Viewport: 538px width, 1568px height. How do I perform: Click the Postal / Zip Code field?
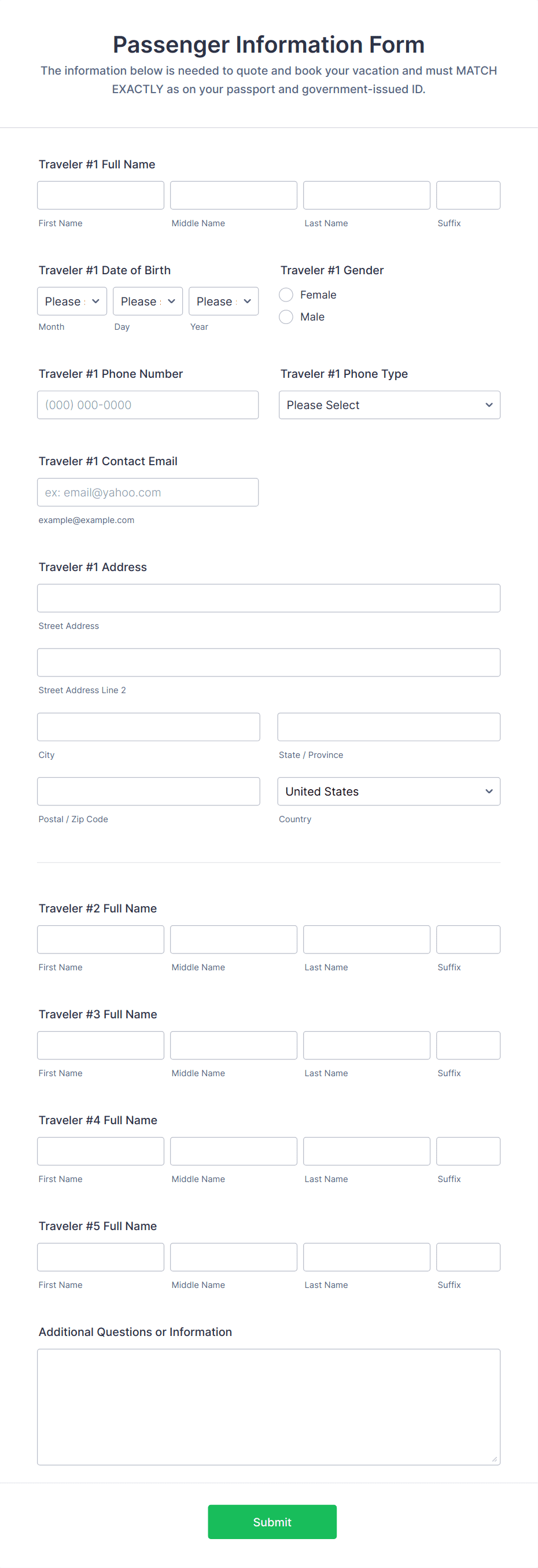click(x=148, y=792)
